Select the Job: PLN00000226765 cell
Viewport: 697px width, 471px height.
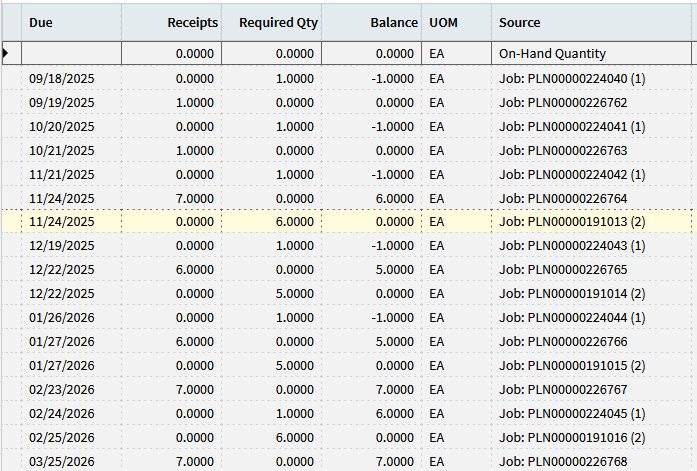coord(592,270)
